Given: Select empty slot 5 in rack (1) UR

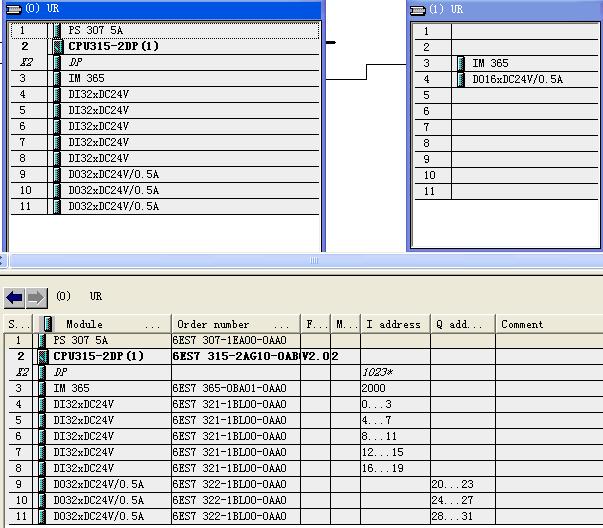Looking at the screenshot, I should [506, 95].
